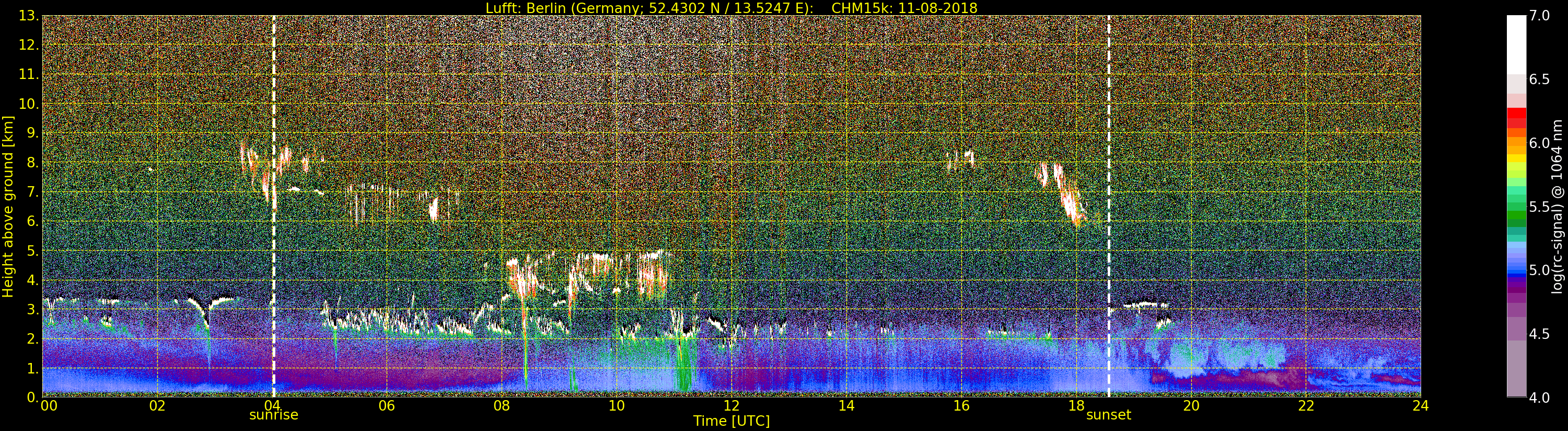
Task: Click the "6." height axis tick label
Action: click(x=32, y=221)
